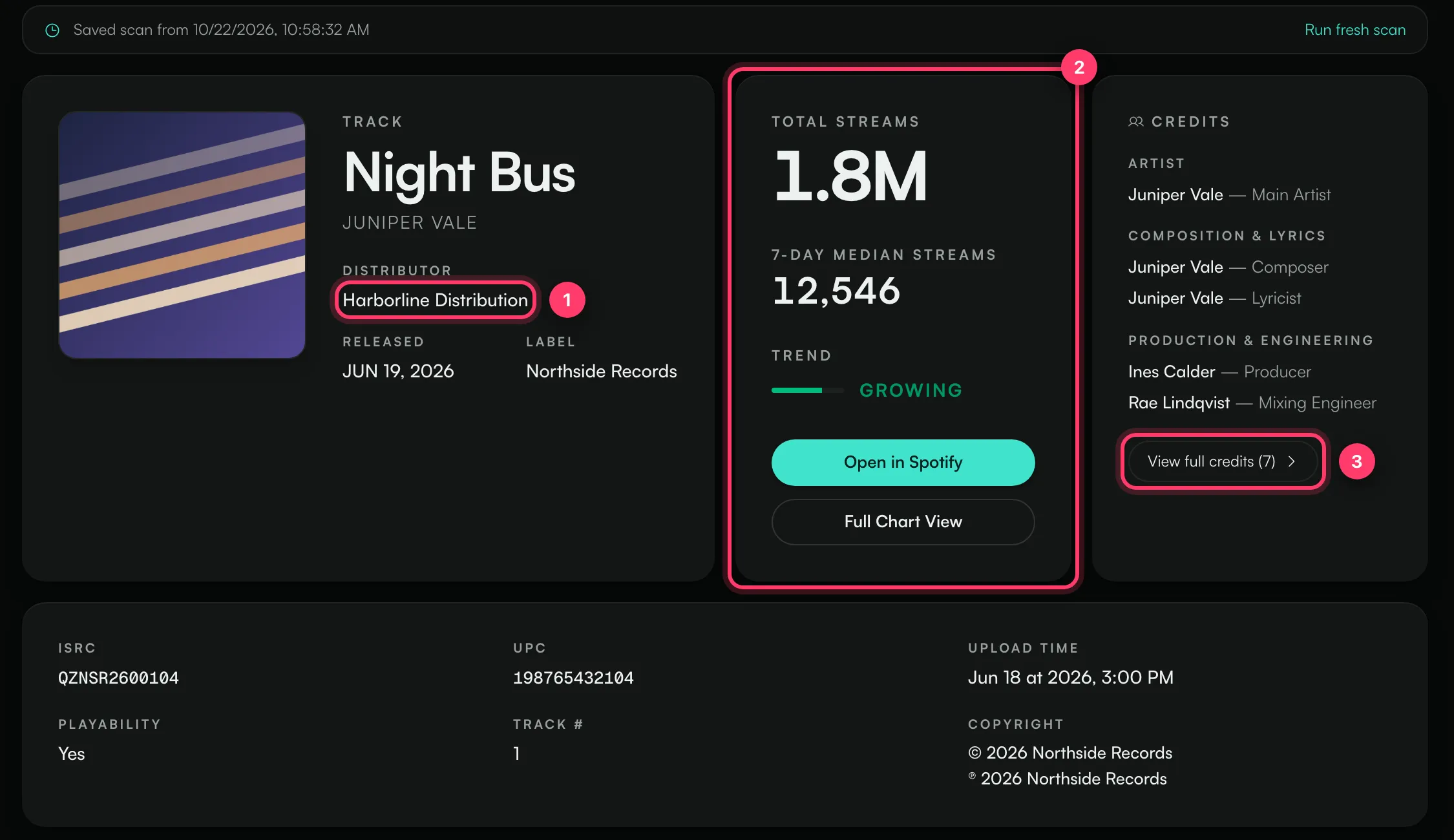Open the Full Chart View
Viewport: 1454px width, 840px height.
903,521
